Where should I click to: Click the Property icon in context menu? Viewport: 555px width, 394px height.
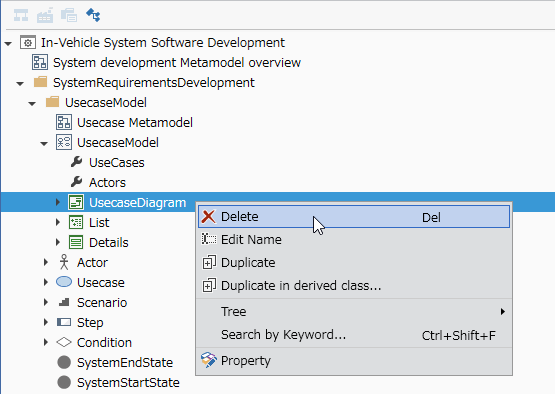pos(208,360)
